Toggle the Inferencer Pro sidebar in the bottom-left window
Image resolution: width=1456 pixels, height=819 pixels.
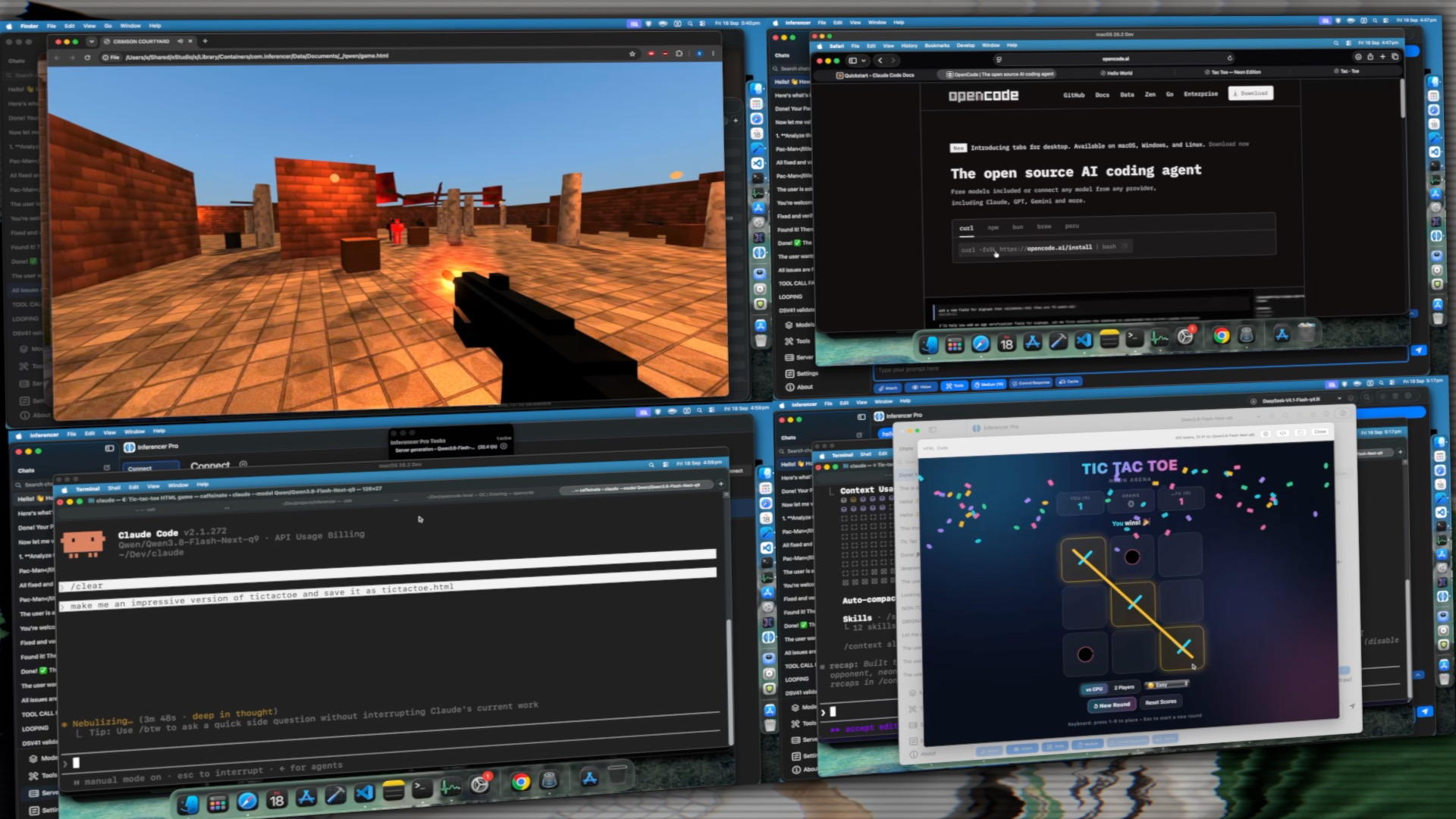tap(109, 448)
